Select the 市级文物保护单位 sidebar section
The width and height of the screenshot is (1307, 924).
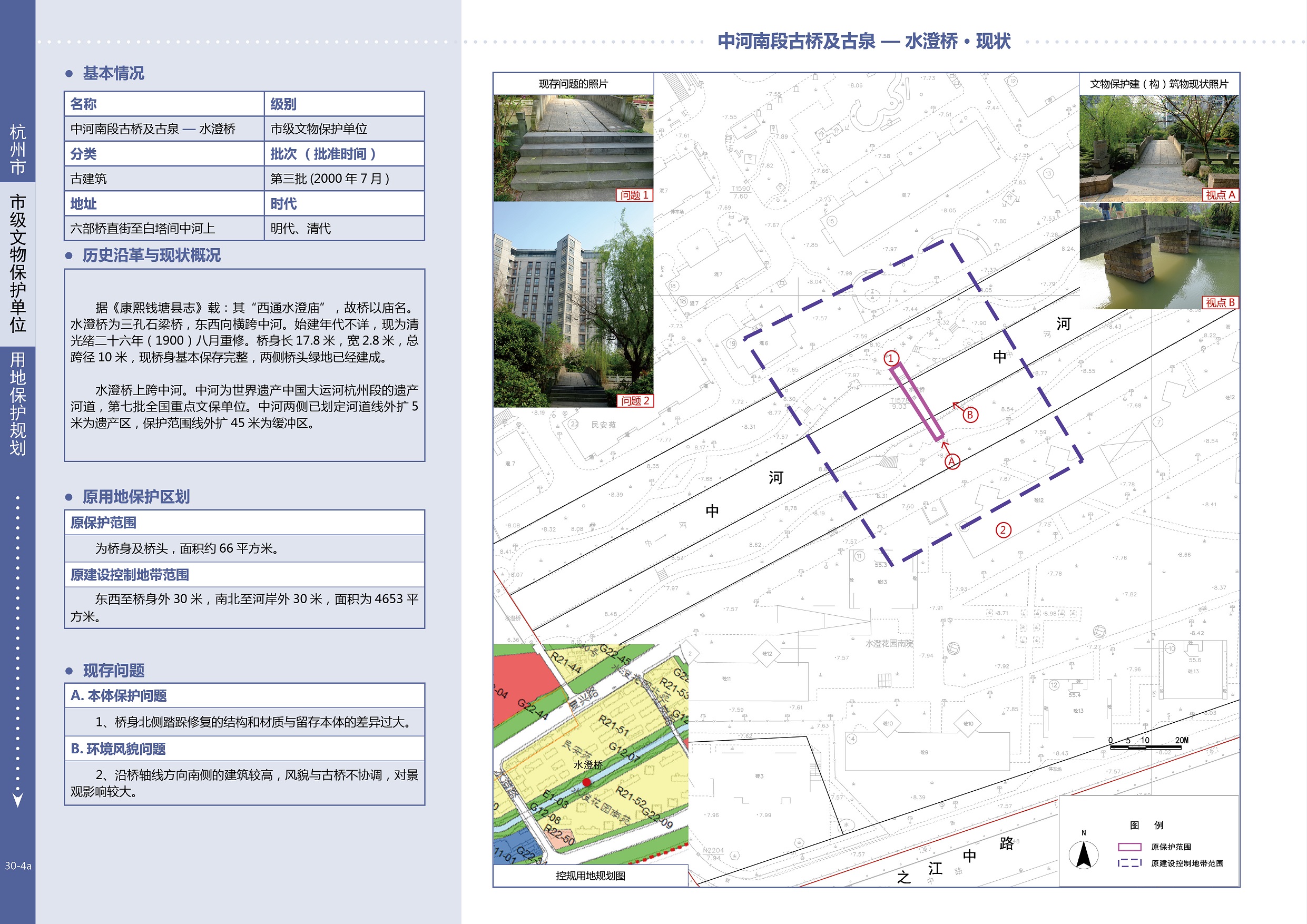tap(17, 263)
